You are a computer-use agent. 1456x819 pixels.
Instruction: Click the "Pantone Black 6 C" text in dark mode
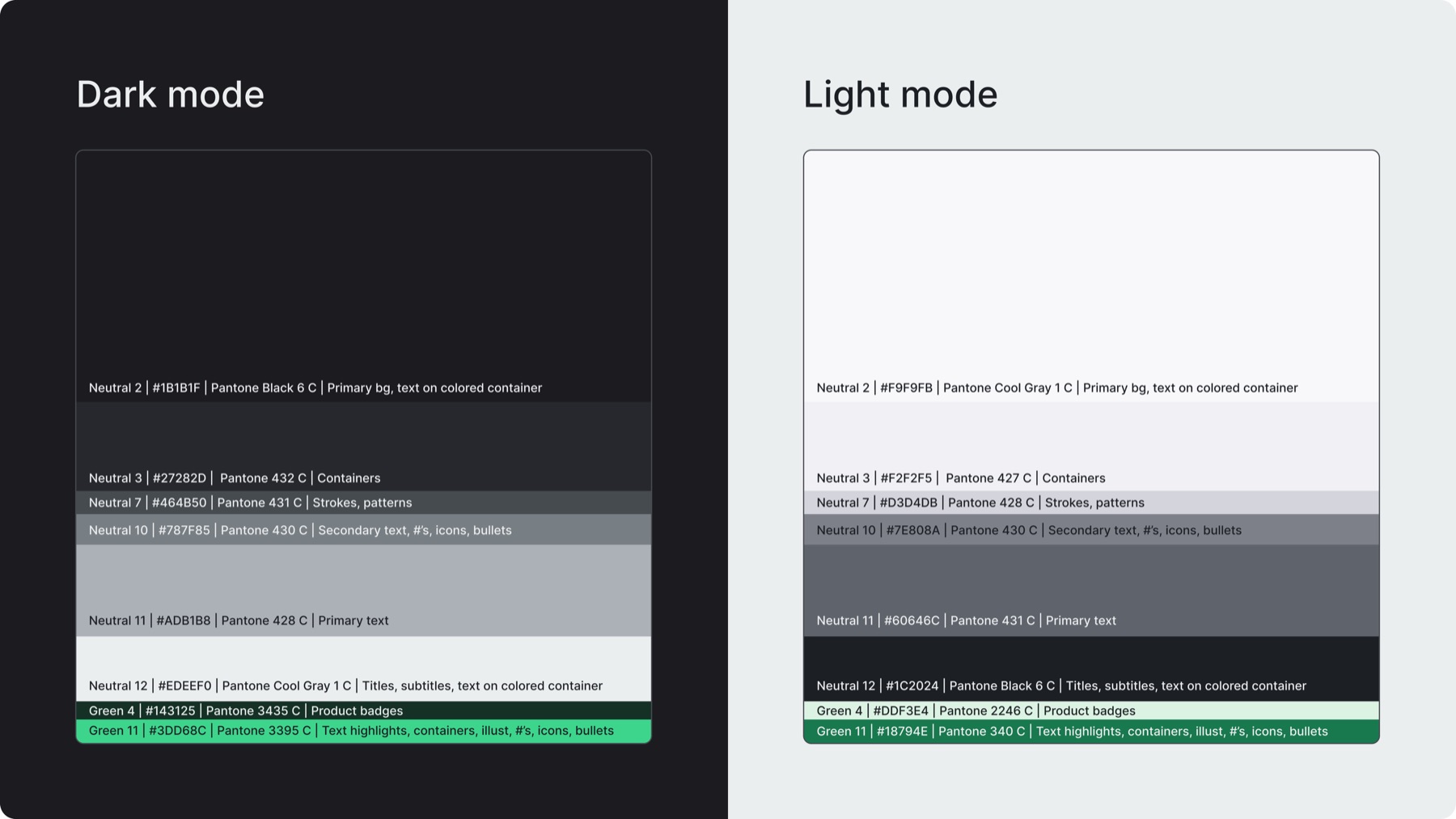pyautogui.click(x=264, y=388)
